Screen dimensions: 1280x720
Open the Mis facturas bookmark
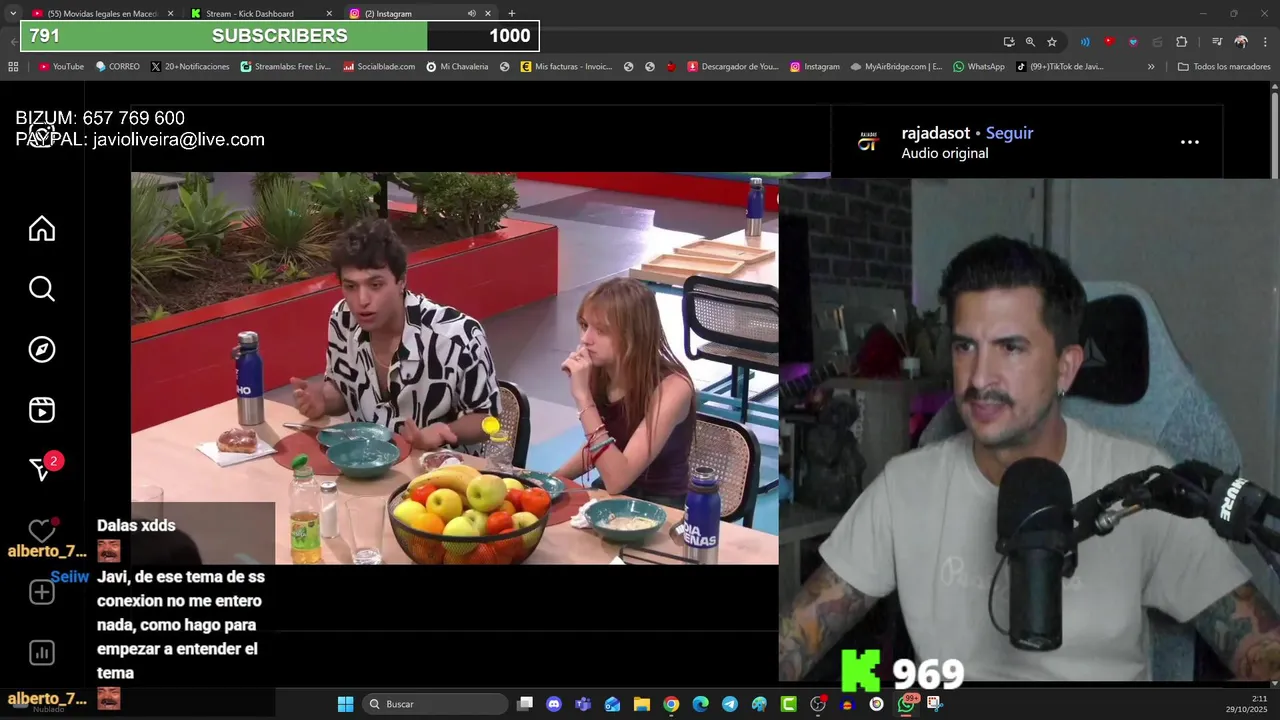pos(566,67)
